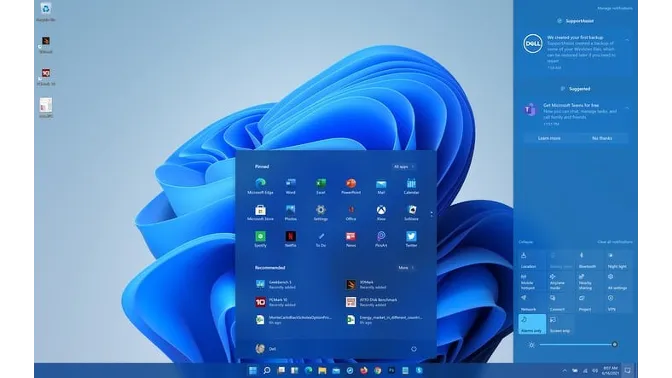The width and height of the screenshot is (672, 378).
Task: Launch Spotify from pinned apps
Action: tap(260, 239)
